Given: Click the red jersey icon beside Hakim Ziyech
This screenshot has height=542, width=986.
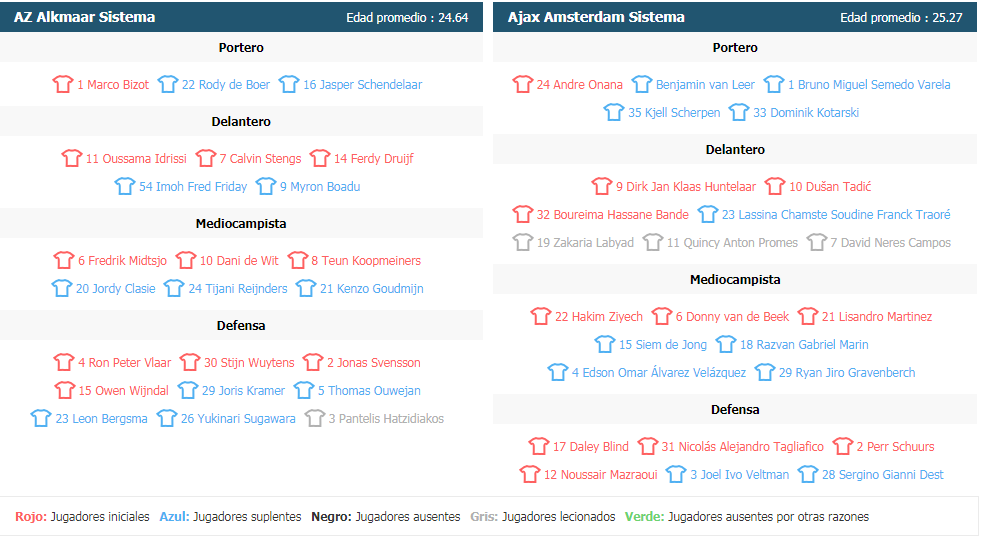Looking at the screenshot, I should click(541, 316).
